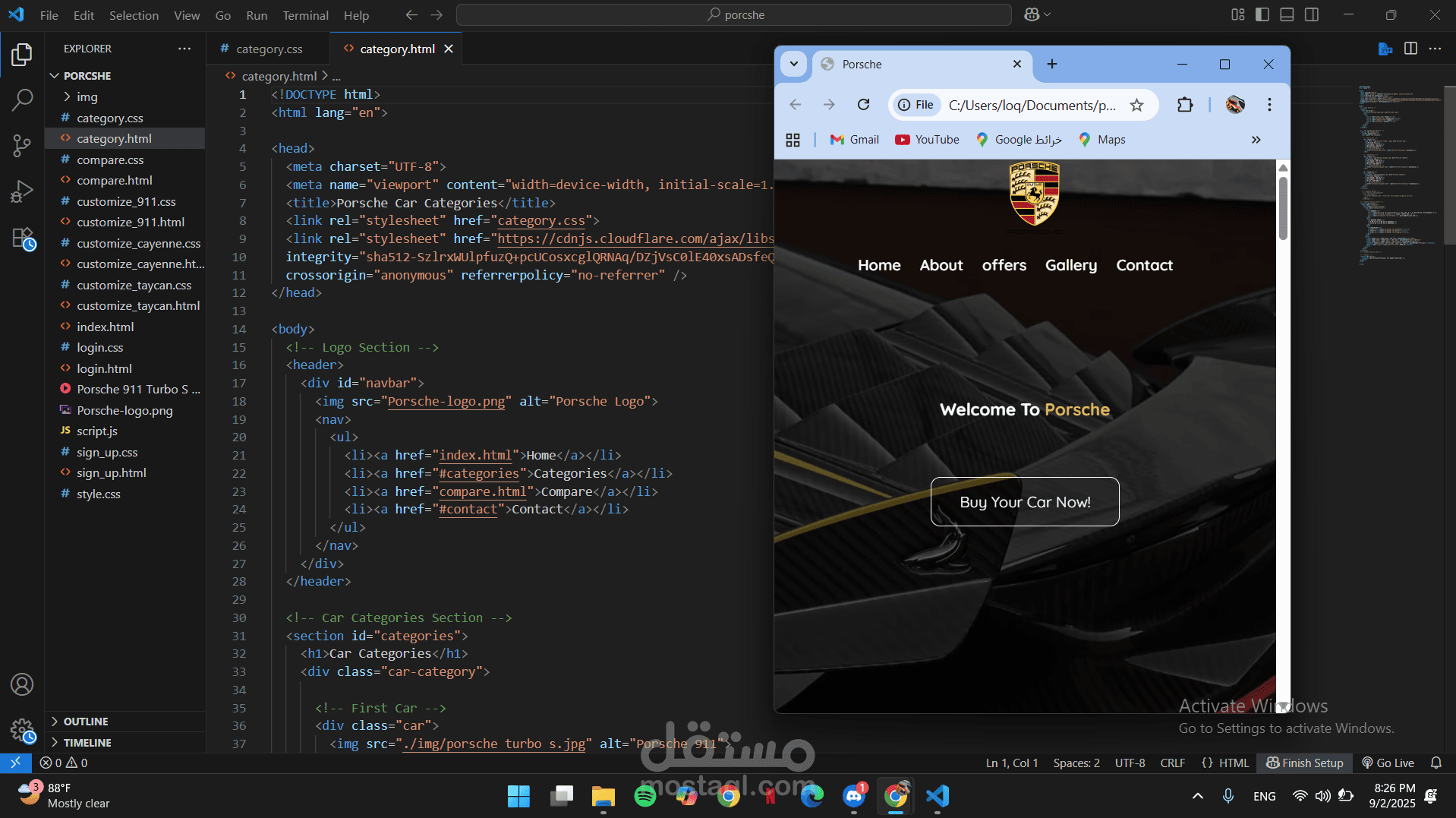Image resolution: width=1456 pixels, height=818 pixels.
Task: Open Spotify from the taskbar
Action: coord(644,796)
